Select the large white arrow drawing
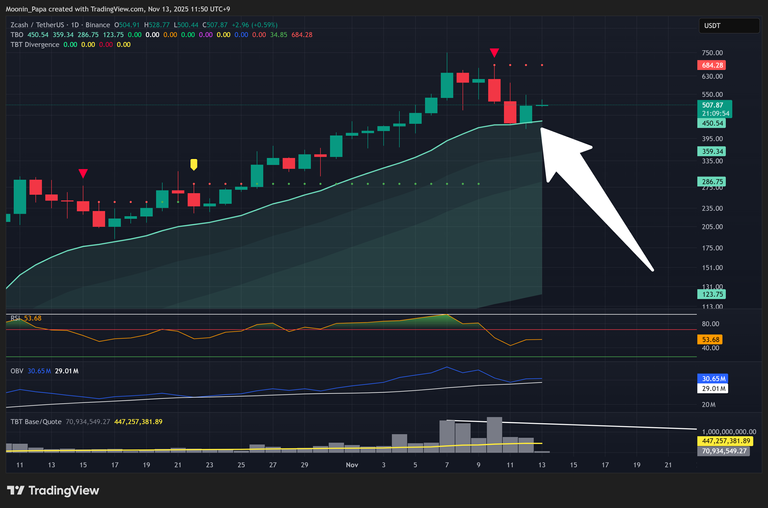 tap(595, 200)
